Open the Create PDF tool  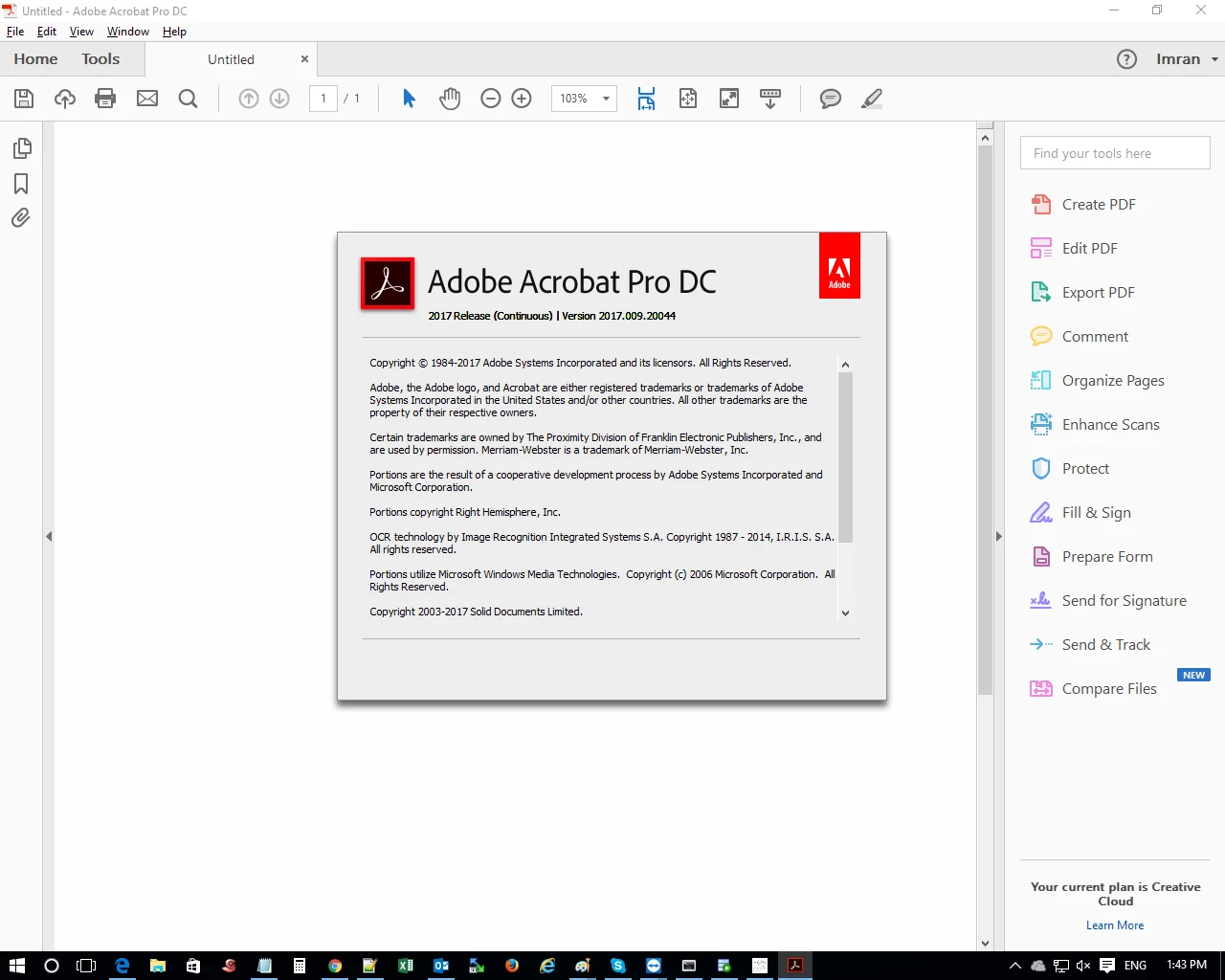click(x=1083, y=205)
